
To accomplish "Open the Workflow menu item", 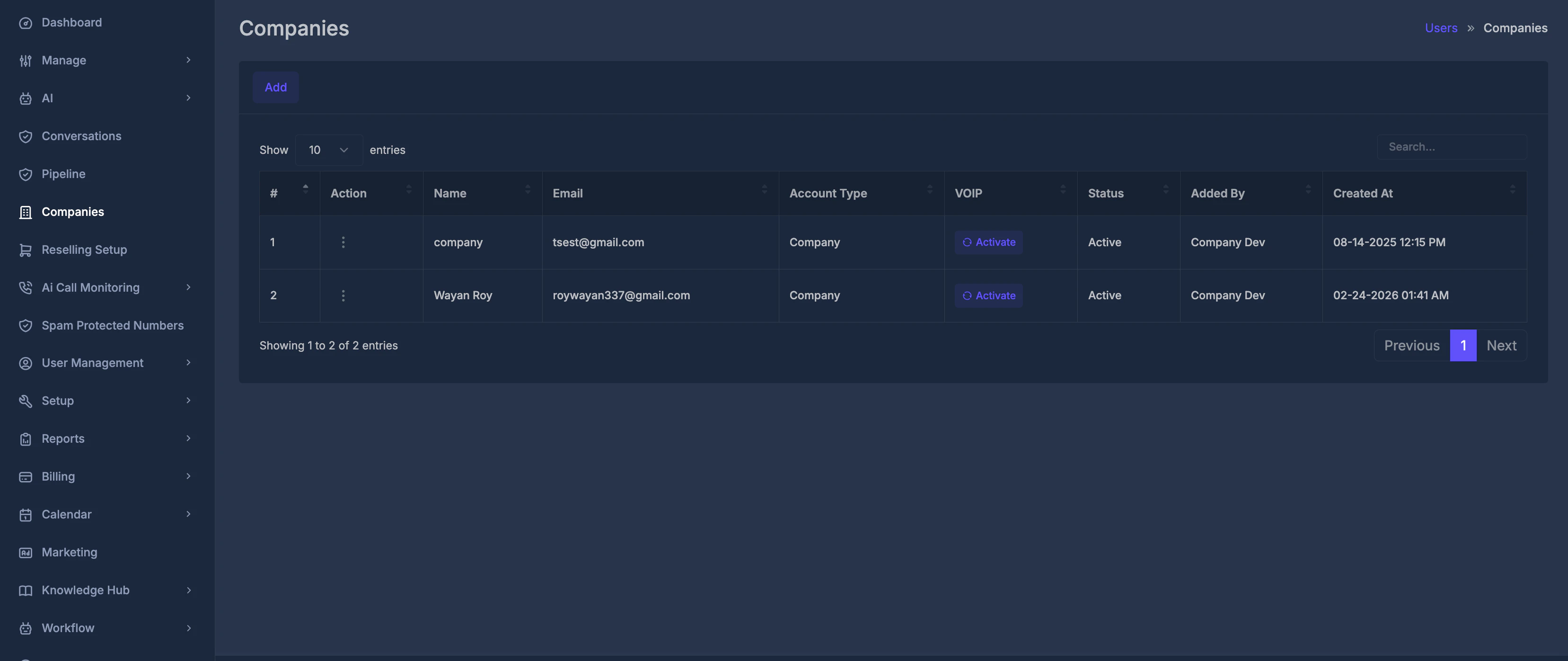I will [68, 628].
